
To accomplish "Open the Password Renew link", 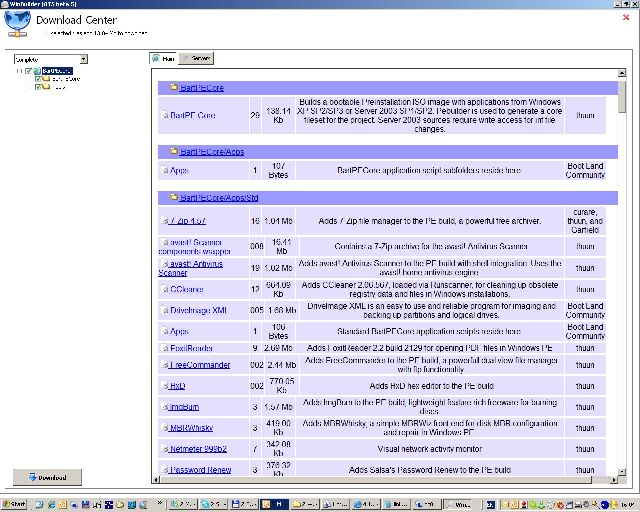I will coord(200,470).
